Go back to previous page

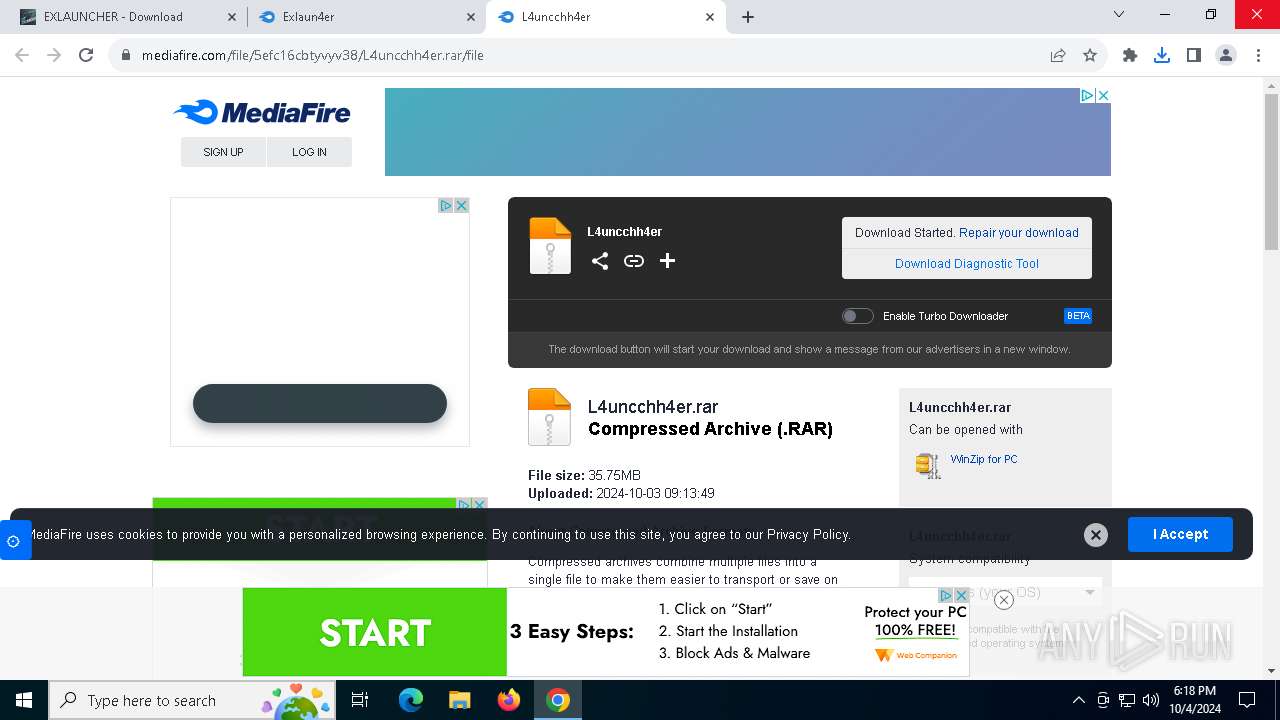click(22, 56)
